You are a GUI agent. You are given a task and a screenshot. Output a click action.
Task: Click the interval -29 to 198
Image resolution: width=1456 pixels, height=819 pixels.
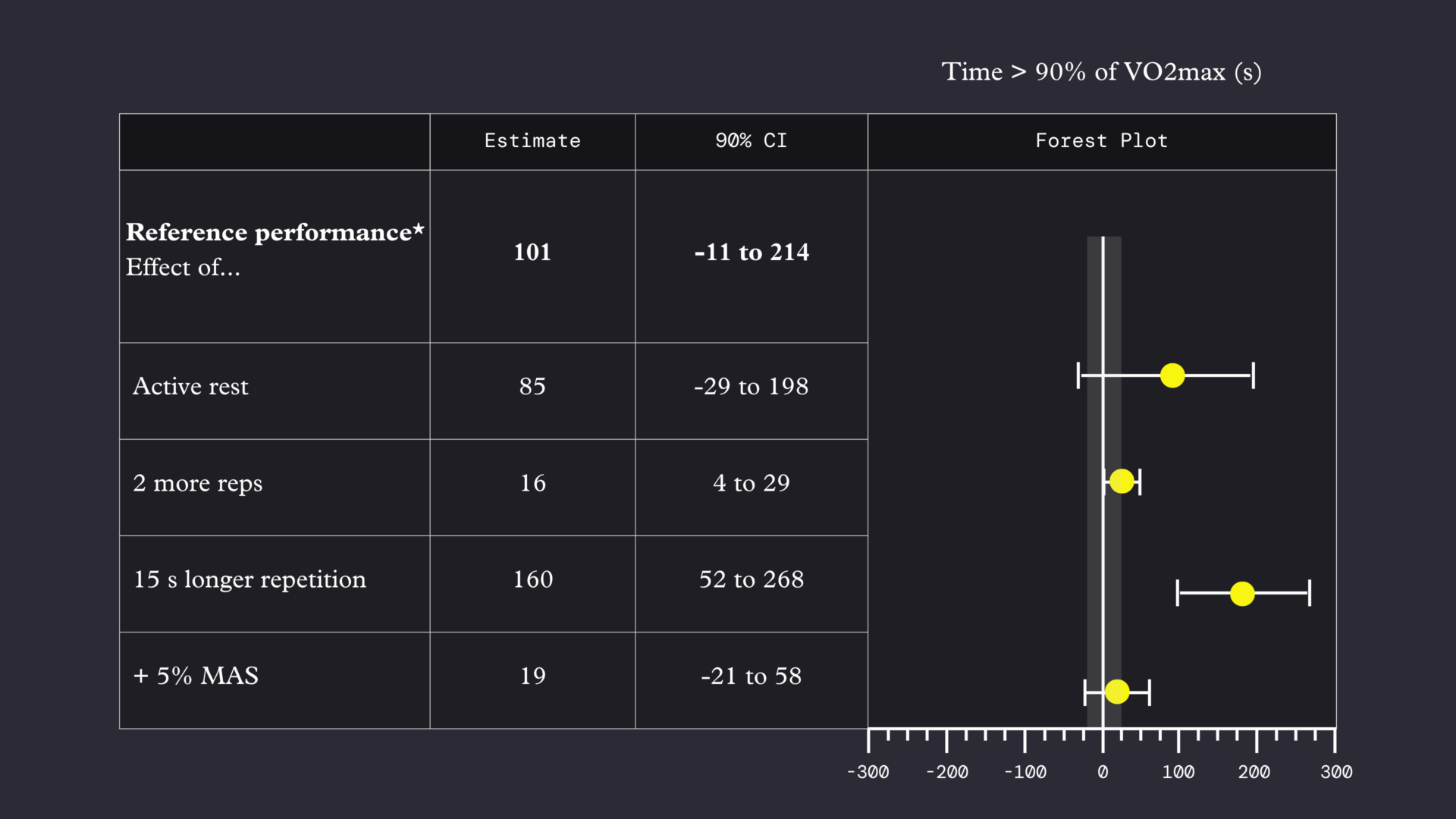point(752,387)
